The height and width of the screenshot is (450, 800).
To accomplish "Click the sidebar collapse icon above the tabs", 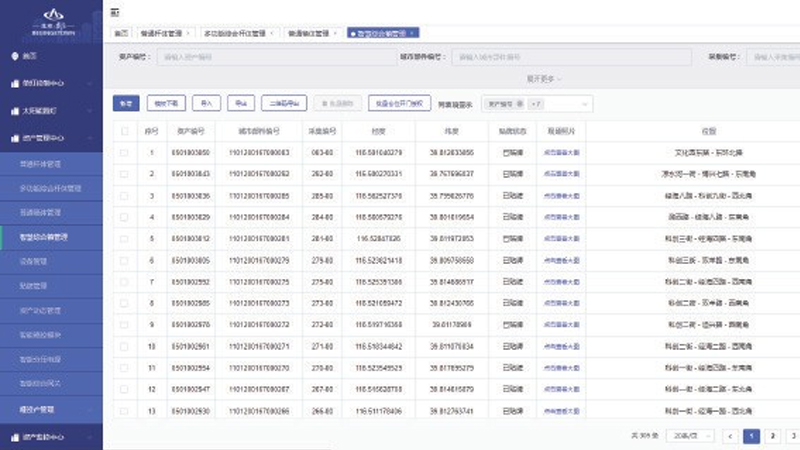I will pyautogui.click(x=115, y=12).
